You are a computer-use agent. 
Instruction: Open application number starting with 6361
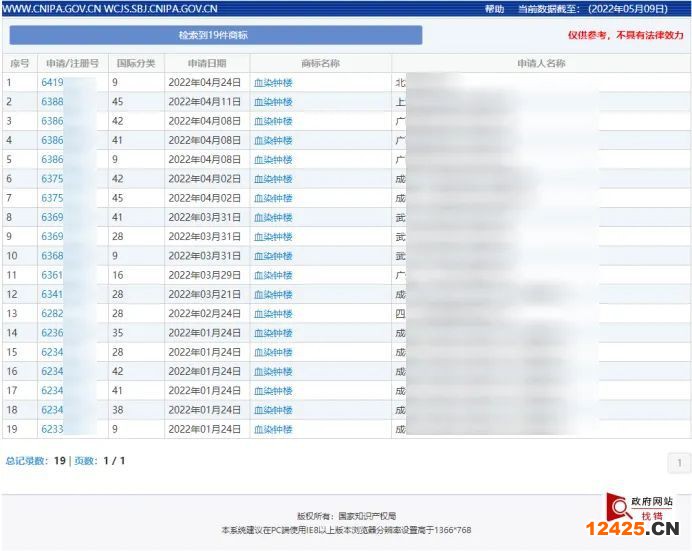point(52,275)
